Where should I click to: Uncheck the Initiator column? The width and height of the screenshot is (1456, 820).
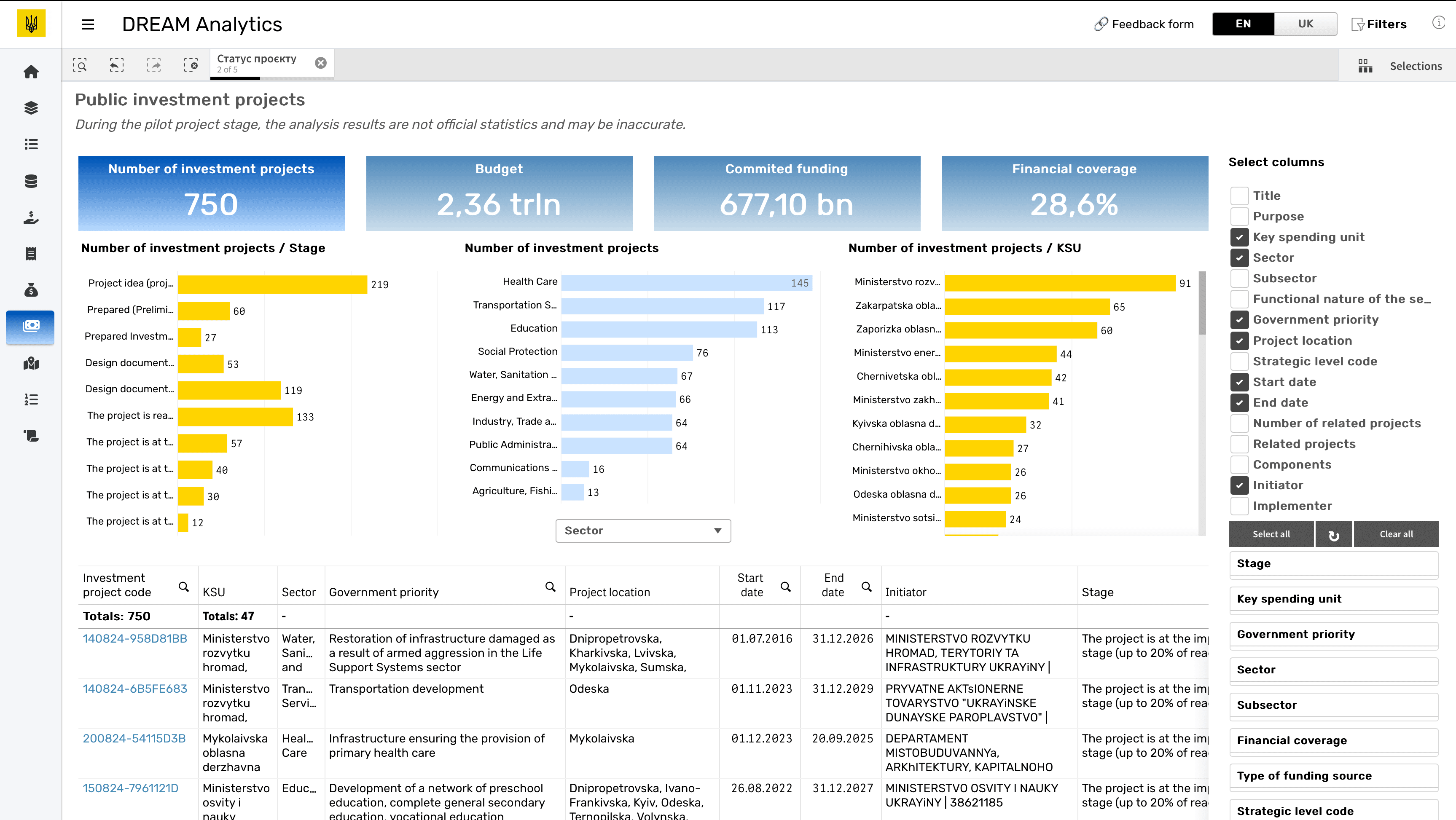[1239, 485]
